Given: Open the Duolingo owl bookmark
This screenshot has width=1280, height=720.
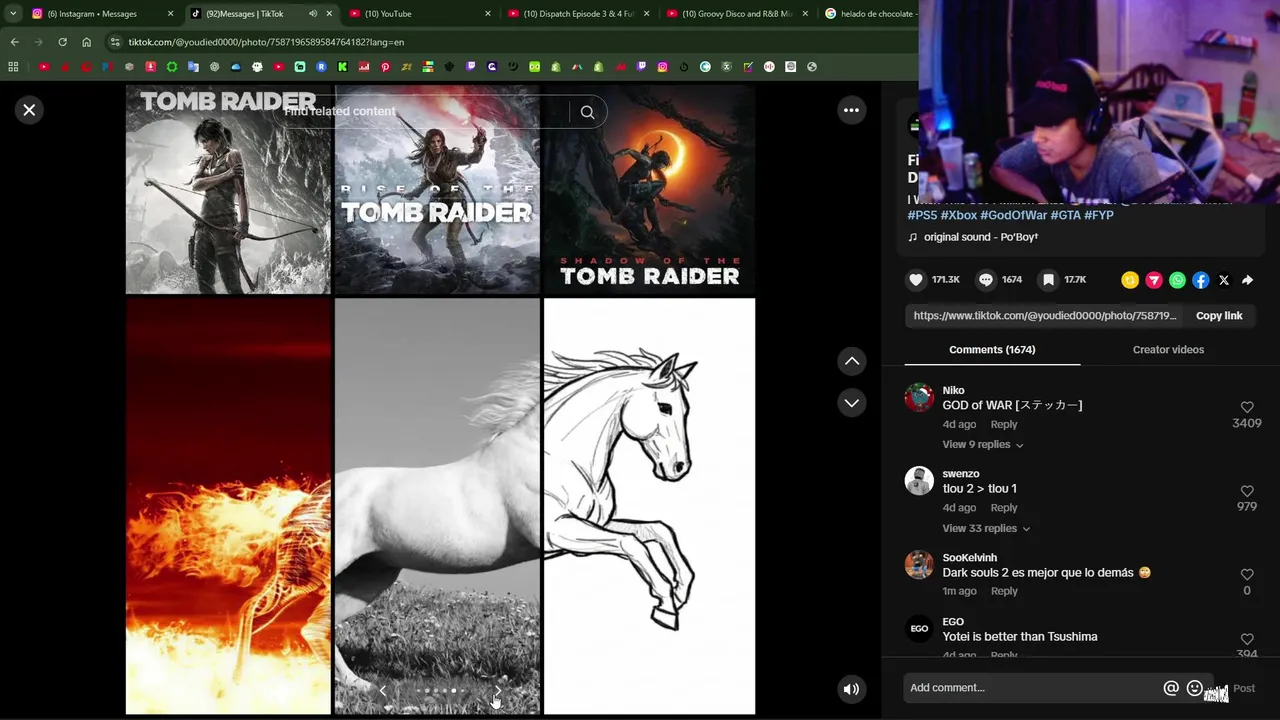Looking at the screenshot, I should coord(534,67).
